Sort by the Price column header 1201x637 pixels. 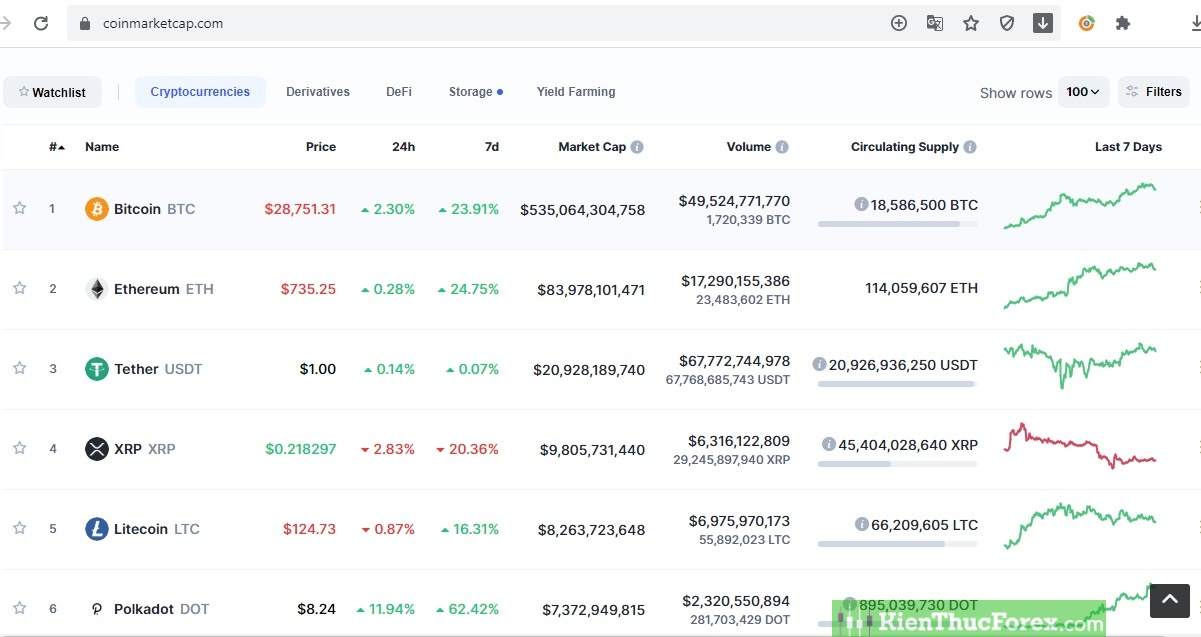point(321,147)
